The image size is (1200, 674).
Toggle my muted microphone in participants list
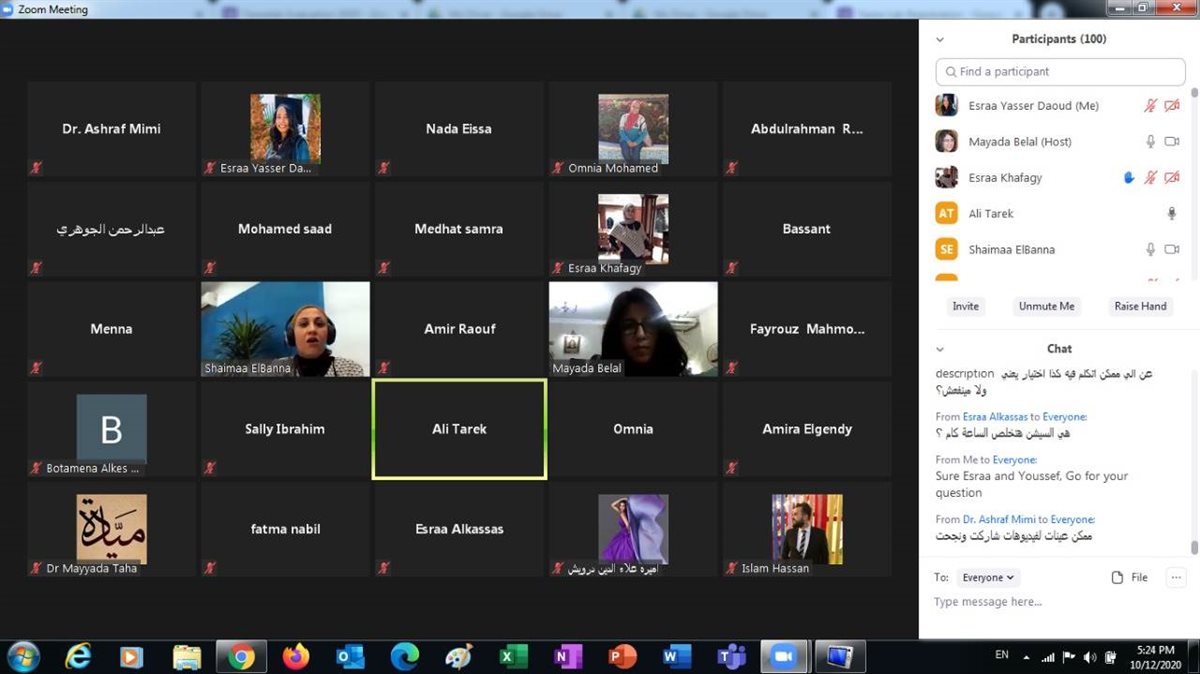(x=1151, y=106)
